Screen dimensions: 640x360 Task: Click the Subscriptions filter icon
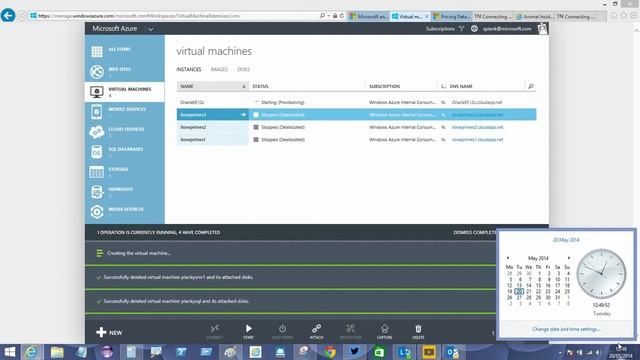(461, 29)
